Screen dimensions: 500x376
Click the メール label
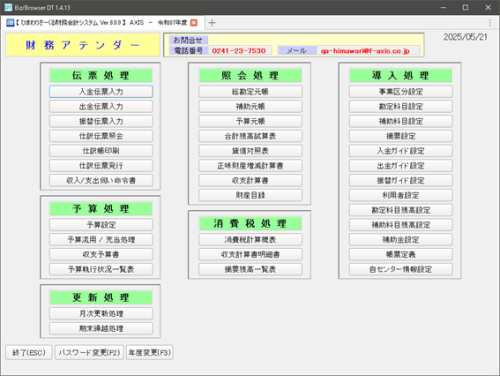click(297, 51)
